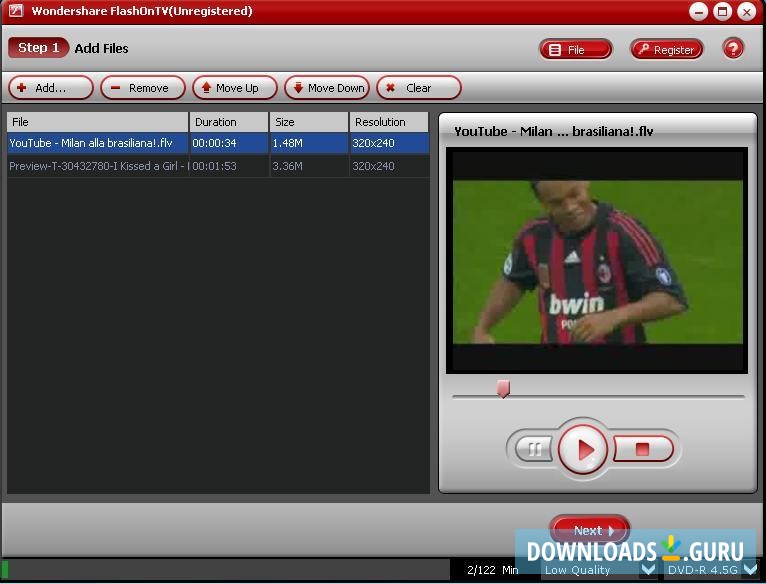Open the Low Quality dropdown
Image resolution: width=766 pixels, height=584 pixels.
[599, 570]
